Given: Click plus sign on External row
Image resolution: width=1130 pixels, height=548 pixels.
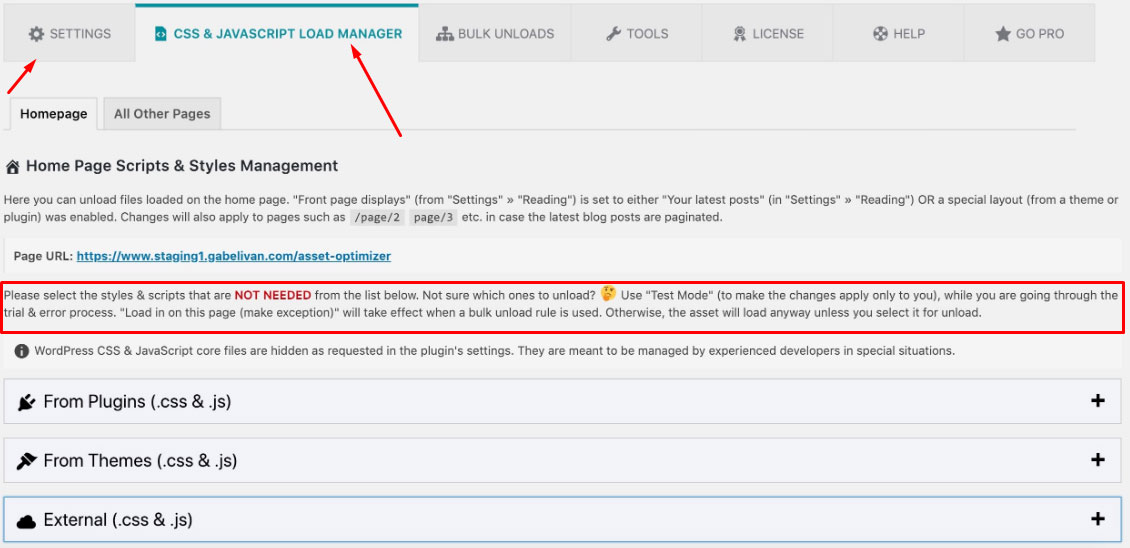Looking at the screenshot, I should pos(1098,518).
